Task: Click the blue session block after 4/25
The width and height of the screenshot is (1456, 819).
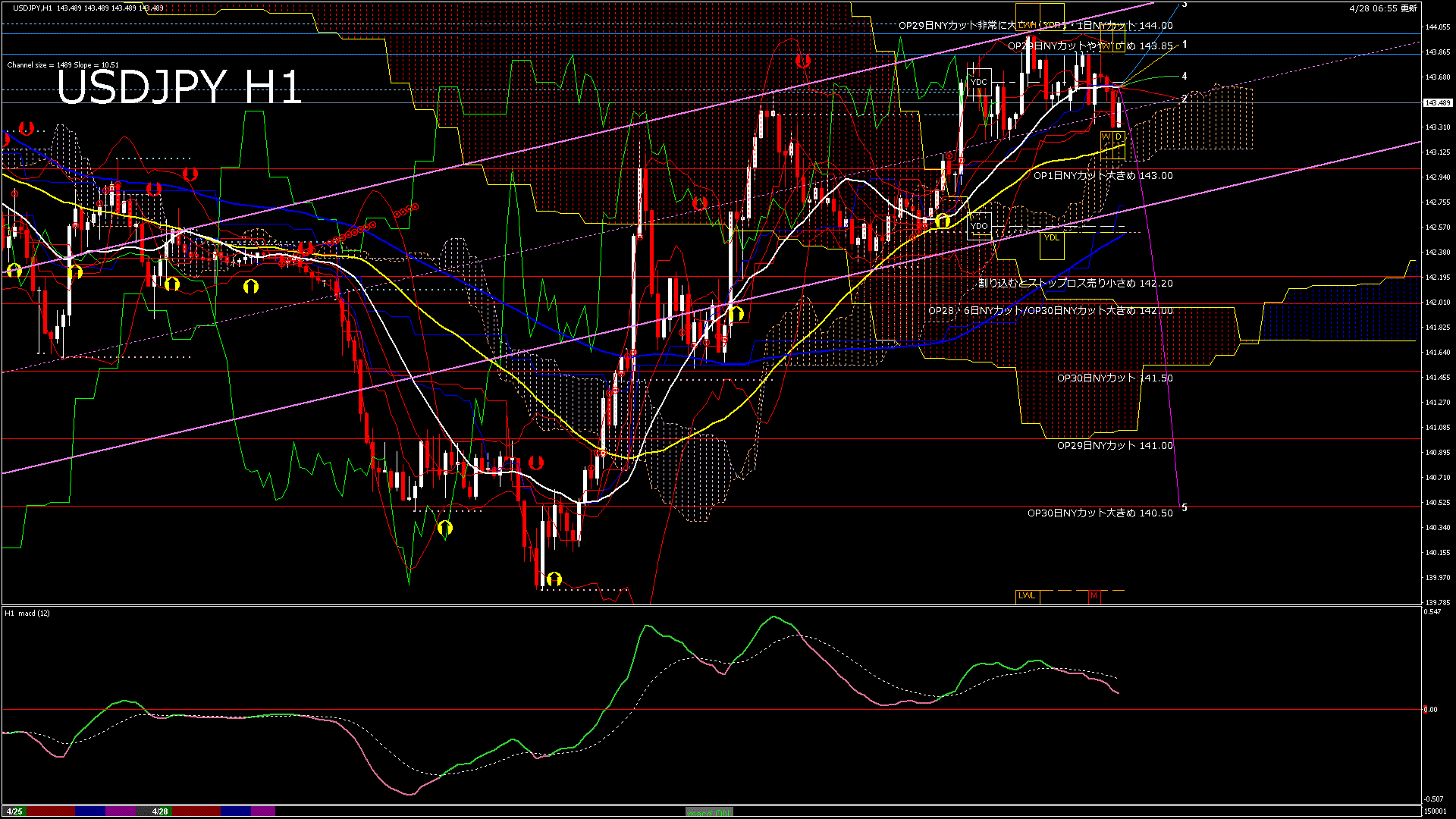Action: point(89,811)
